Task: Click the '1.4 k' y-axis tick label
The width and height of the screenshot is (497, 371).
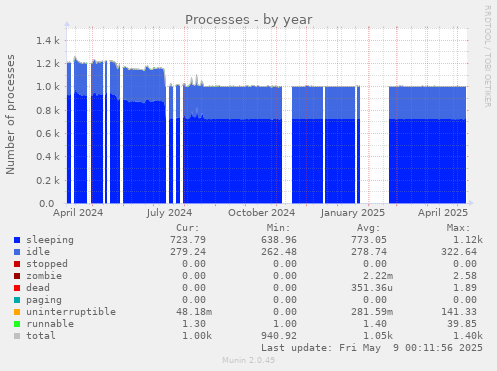Action: (48, 41)
